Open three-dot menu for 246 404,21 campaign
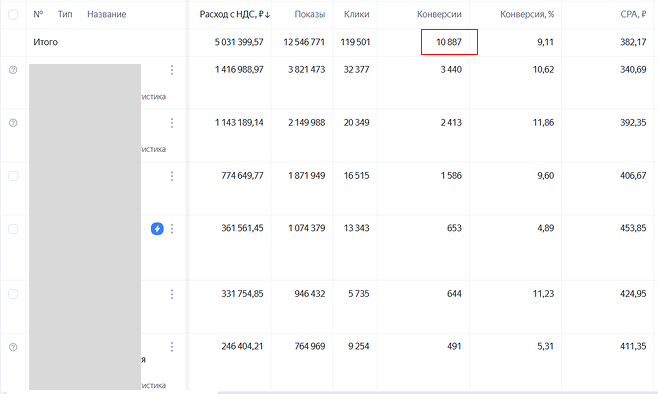The image size is (658, 406). (172, 347)
